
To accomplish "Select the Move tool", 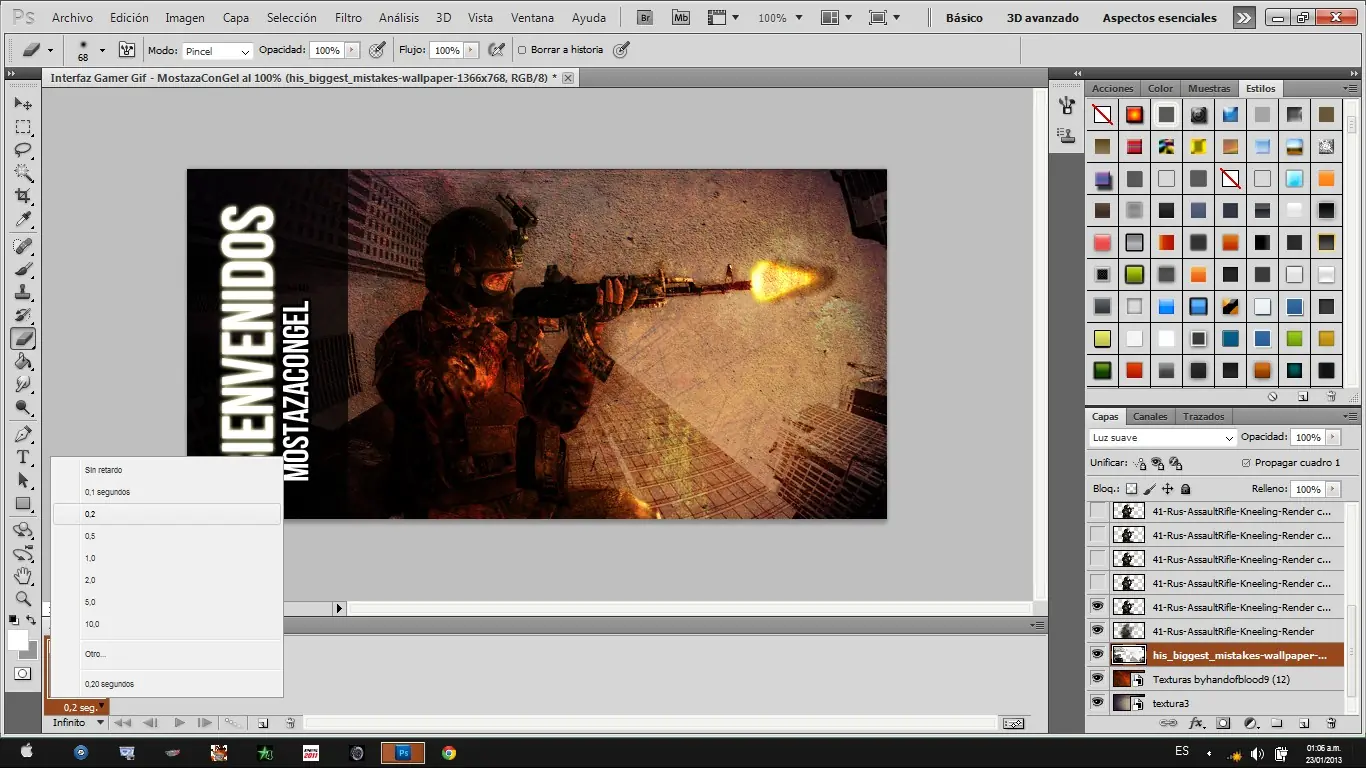I will [x=23, y=104].
